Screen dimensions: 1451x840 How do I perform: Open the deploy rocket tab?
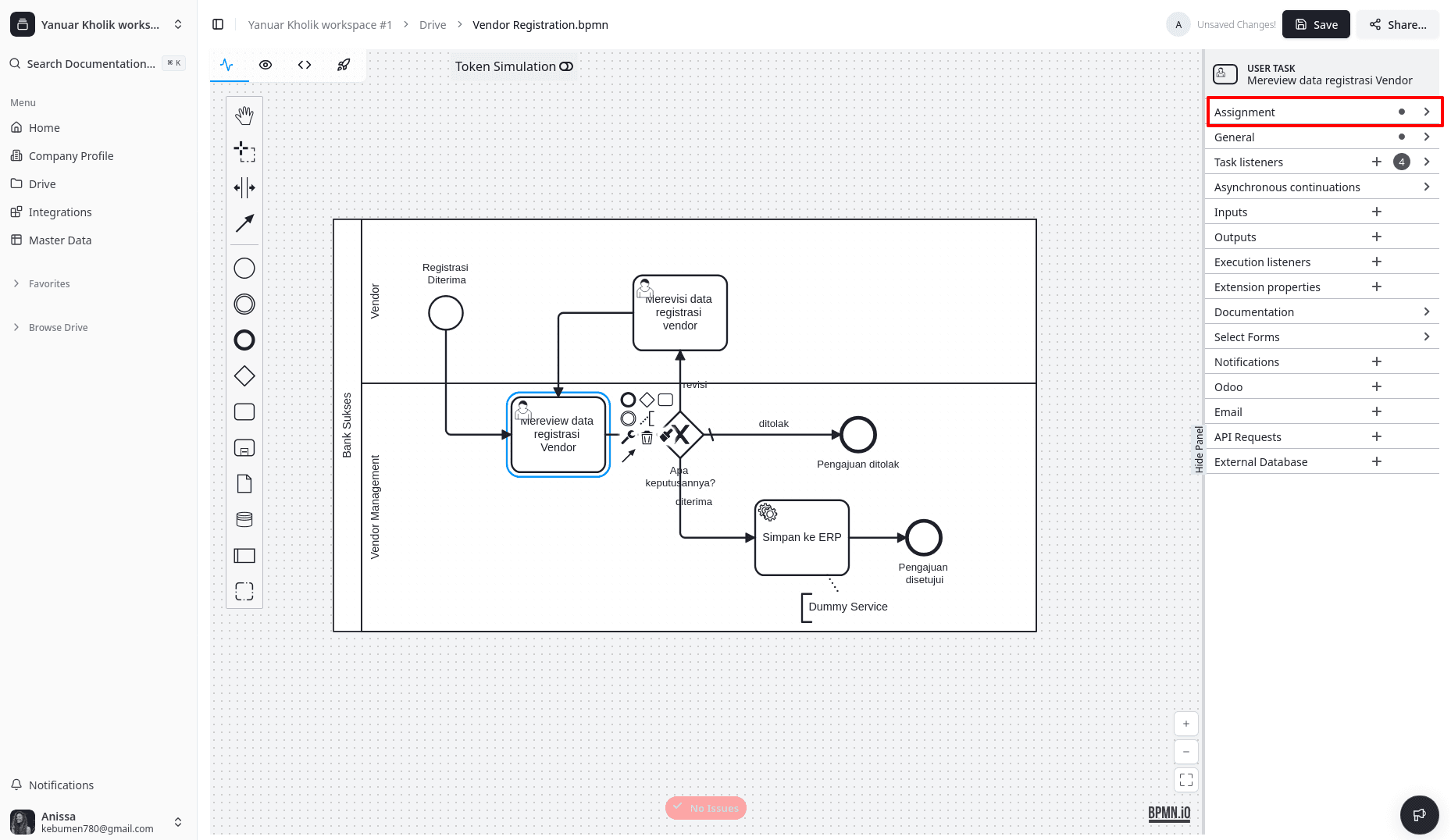344,65
